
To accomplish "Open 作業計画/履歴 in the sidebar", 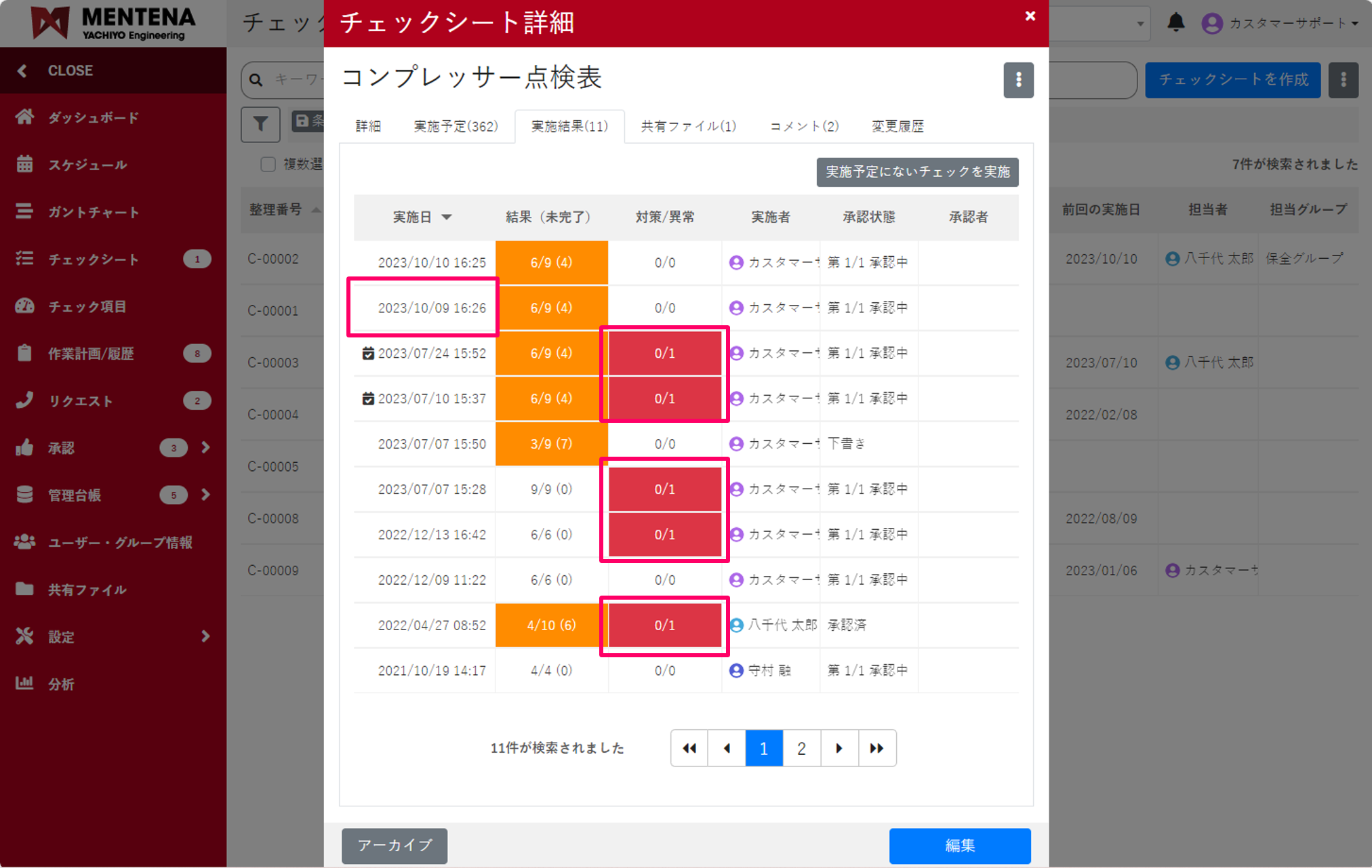I will 25,353.
